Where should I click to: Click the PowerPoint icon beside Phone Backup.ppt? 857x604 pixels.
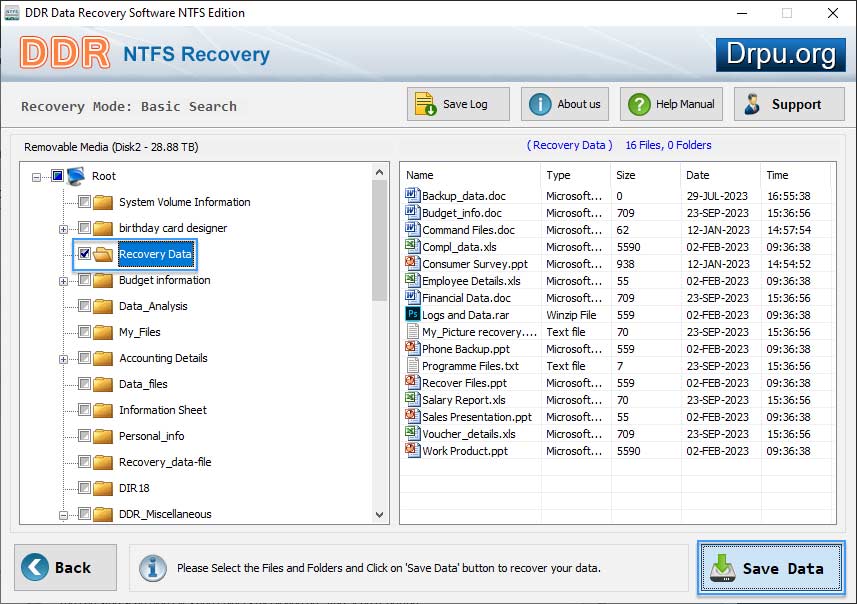pyautogui.click(x=412, y=348)
